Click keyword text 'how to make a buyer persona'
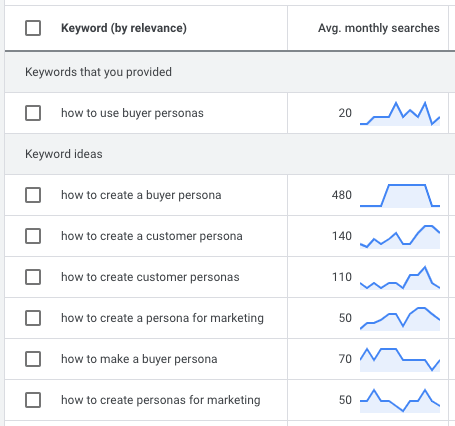 [x=139, y=359]
